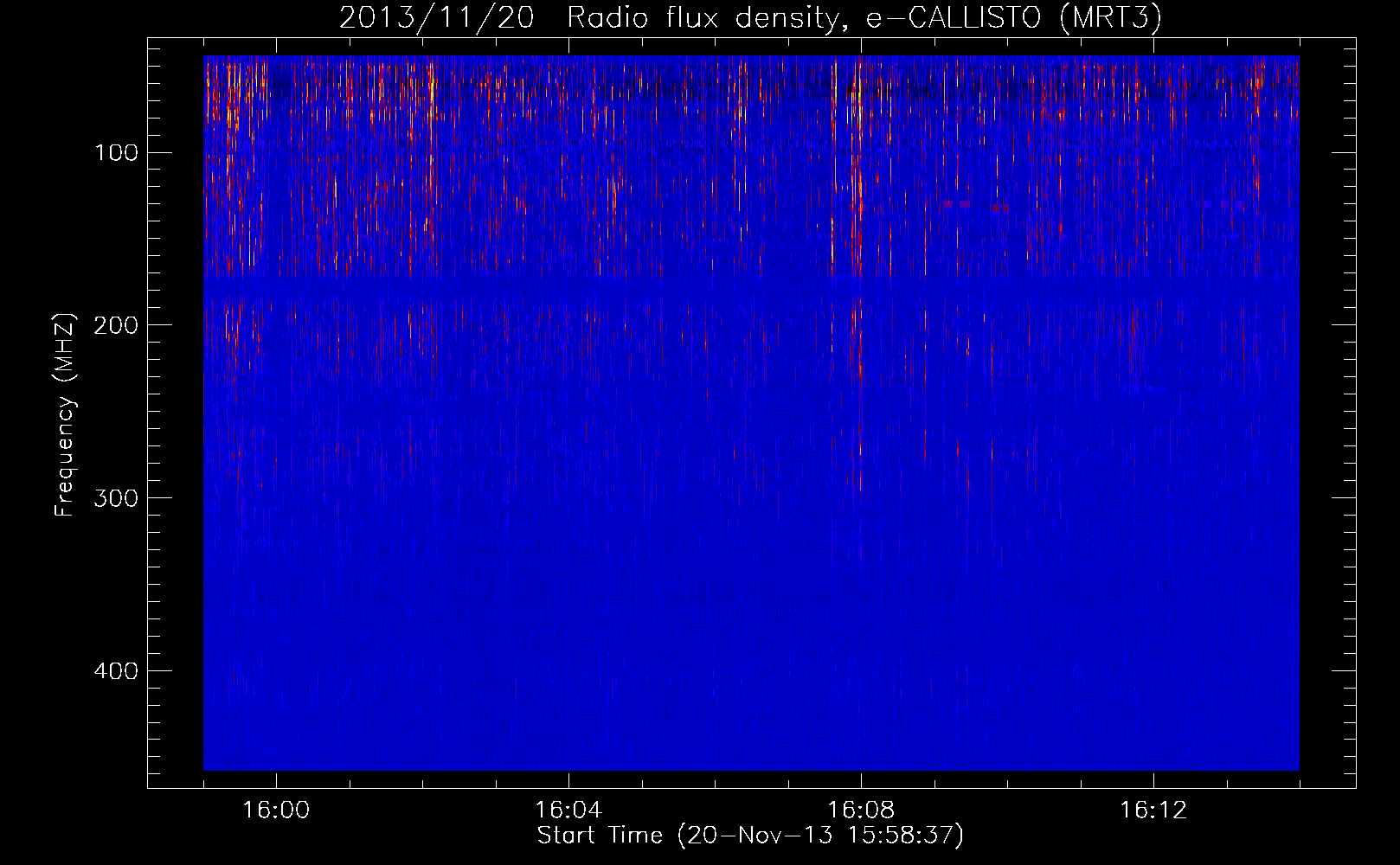The width and height of the screenshot is (1400, 865).
Task: Click the 16:12 time tick label
Action: pos(1153,811)
